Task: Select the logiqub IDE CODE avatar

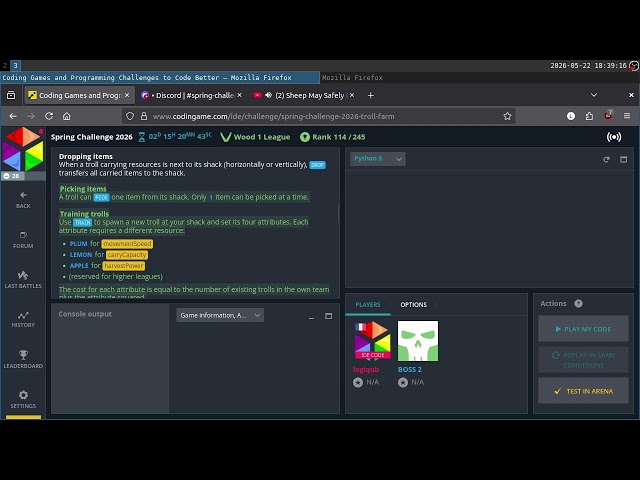Action: [x=373, y=341]
